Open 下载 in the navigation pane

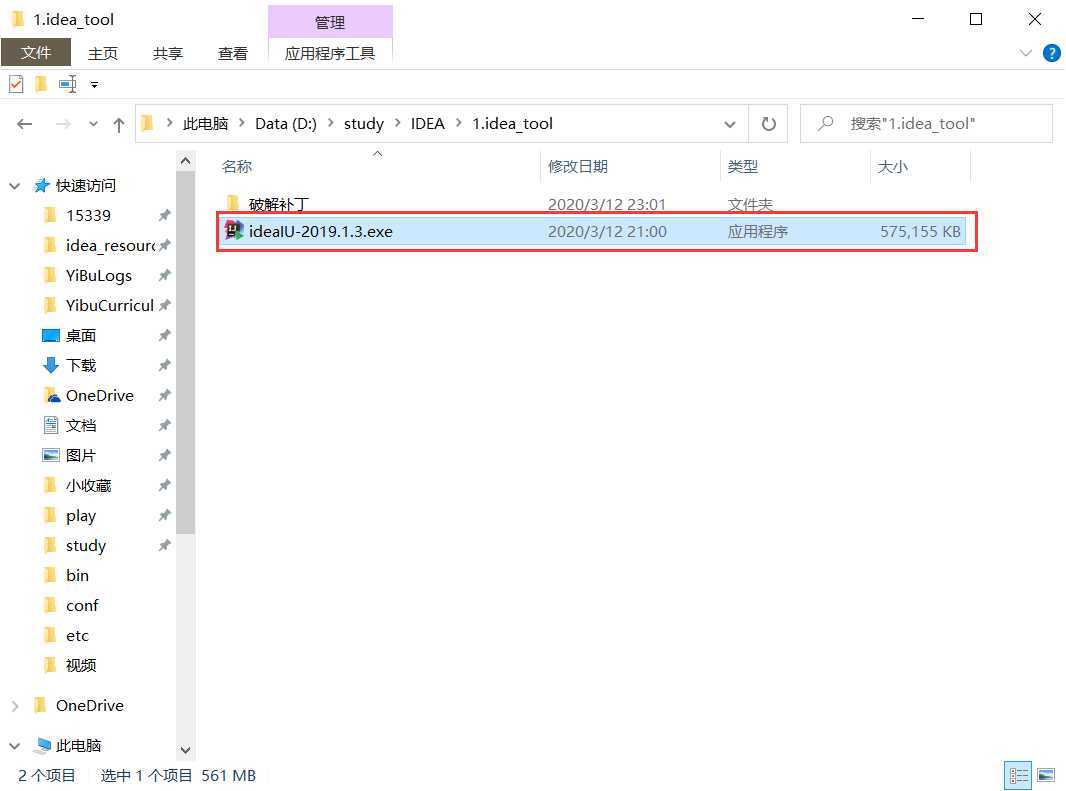click(x=80, y=365)
